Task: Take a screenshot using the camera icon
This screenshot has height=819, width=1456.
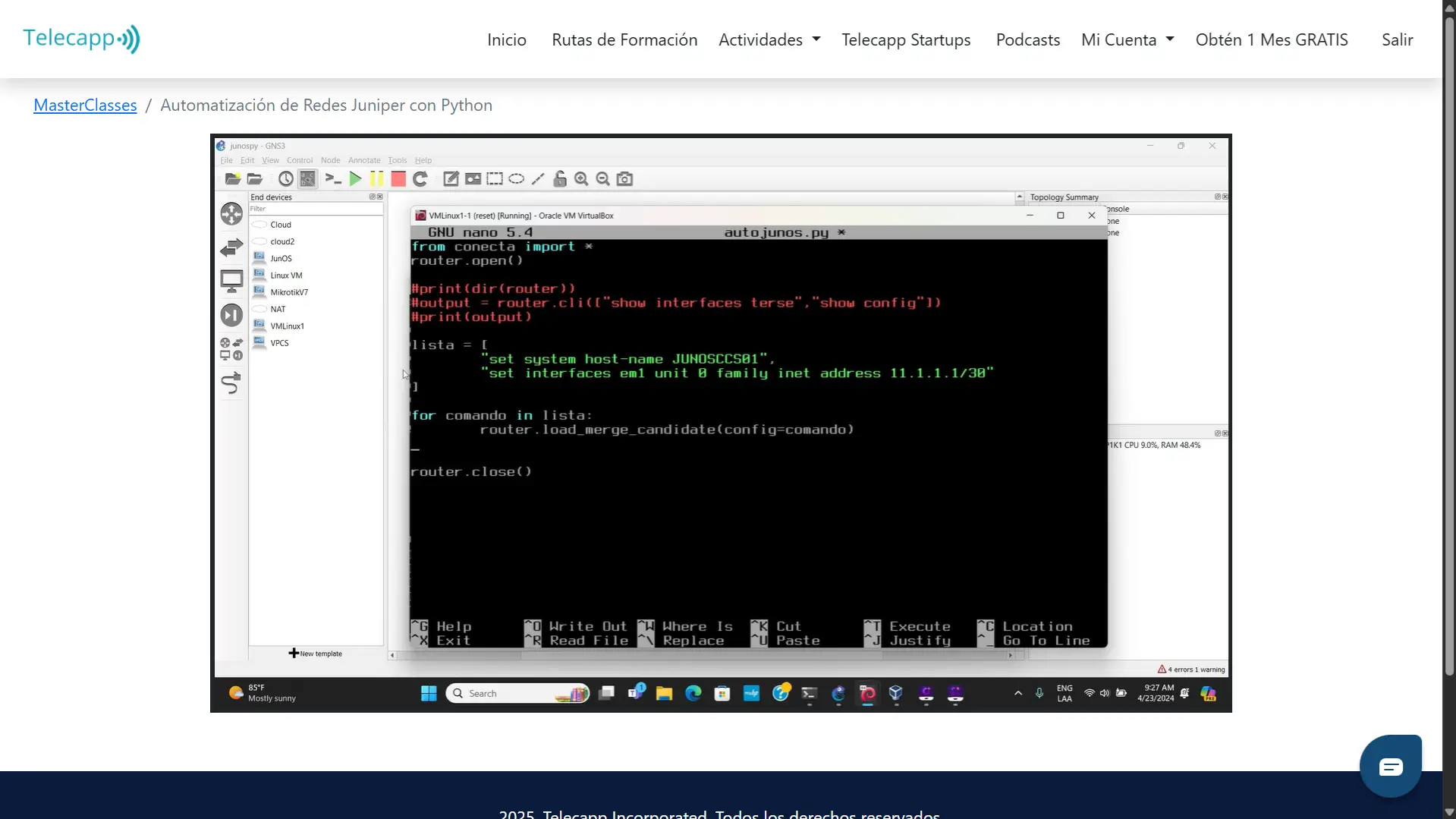Action: click(624, 179)
